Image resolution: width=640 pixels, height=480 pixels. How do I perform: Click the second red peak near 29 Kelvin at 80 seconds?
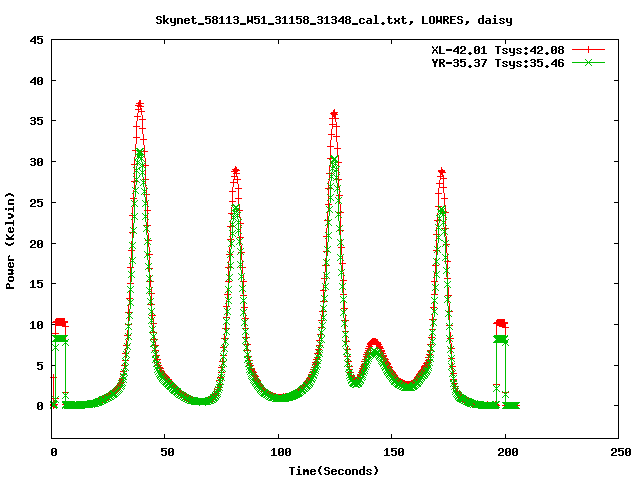[x=235, y=170]
